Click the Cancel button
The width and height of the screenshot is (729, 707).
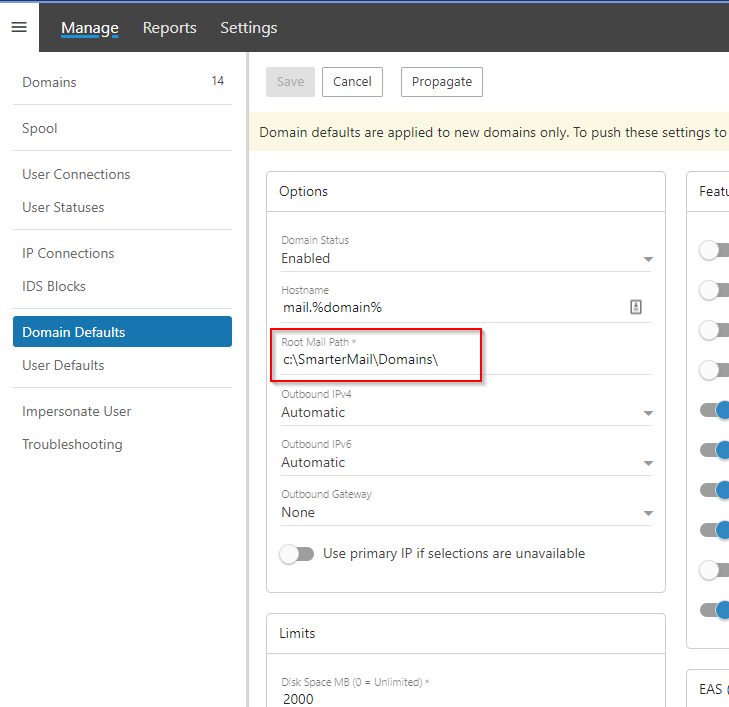[x=352, y=82]
